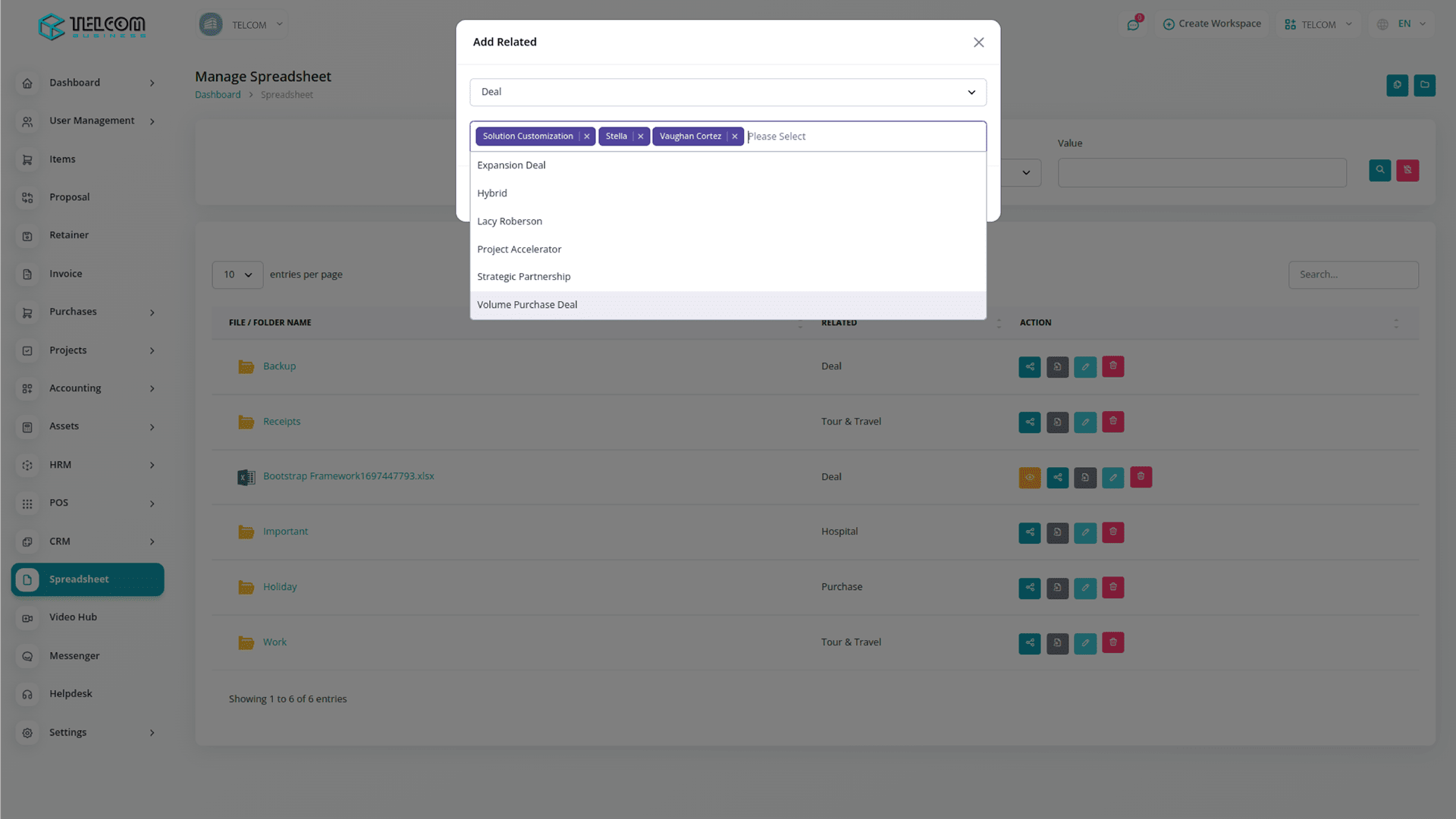1456x819 pixels.
Task: Click the Create Workspace button
Action: 1212,24
